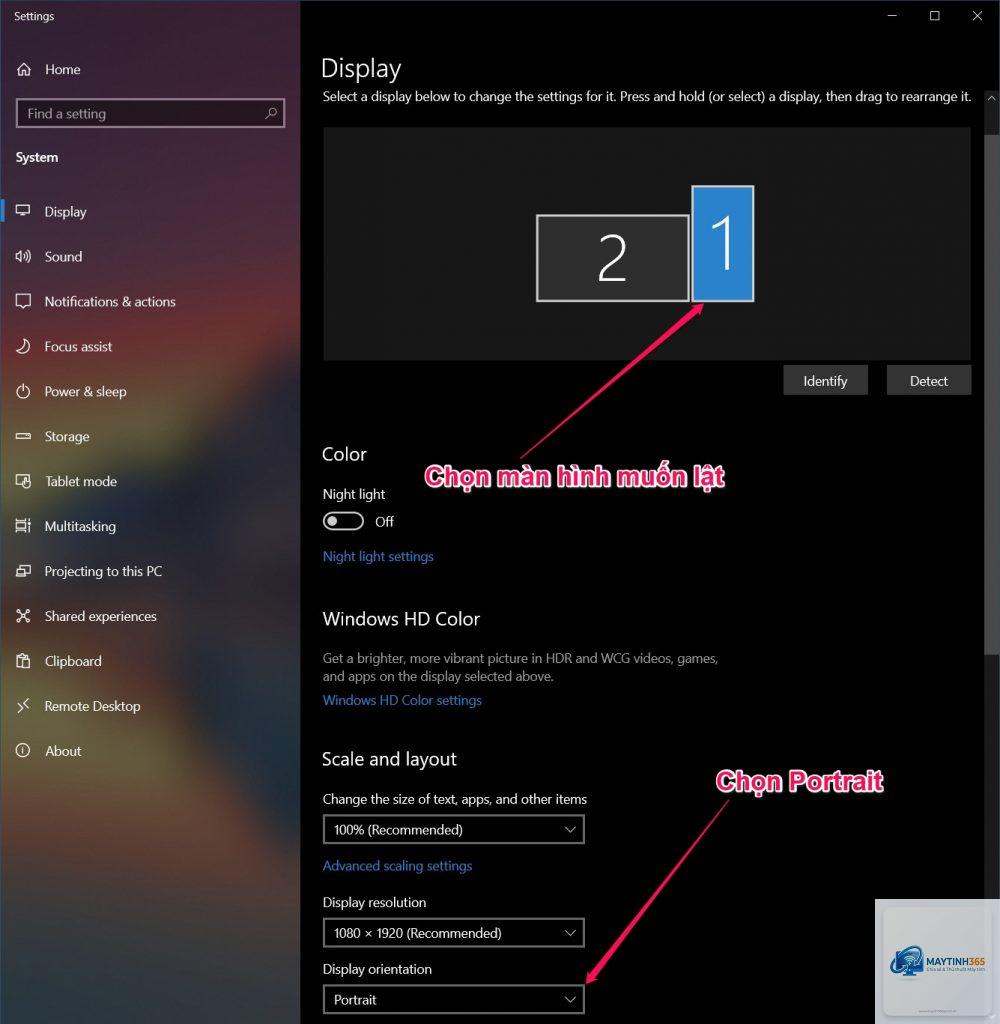Click the vertical scrollbar thumb
This screenshot has width=1000, height=1024.
[x=992, y=394]
